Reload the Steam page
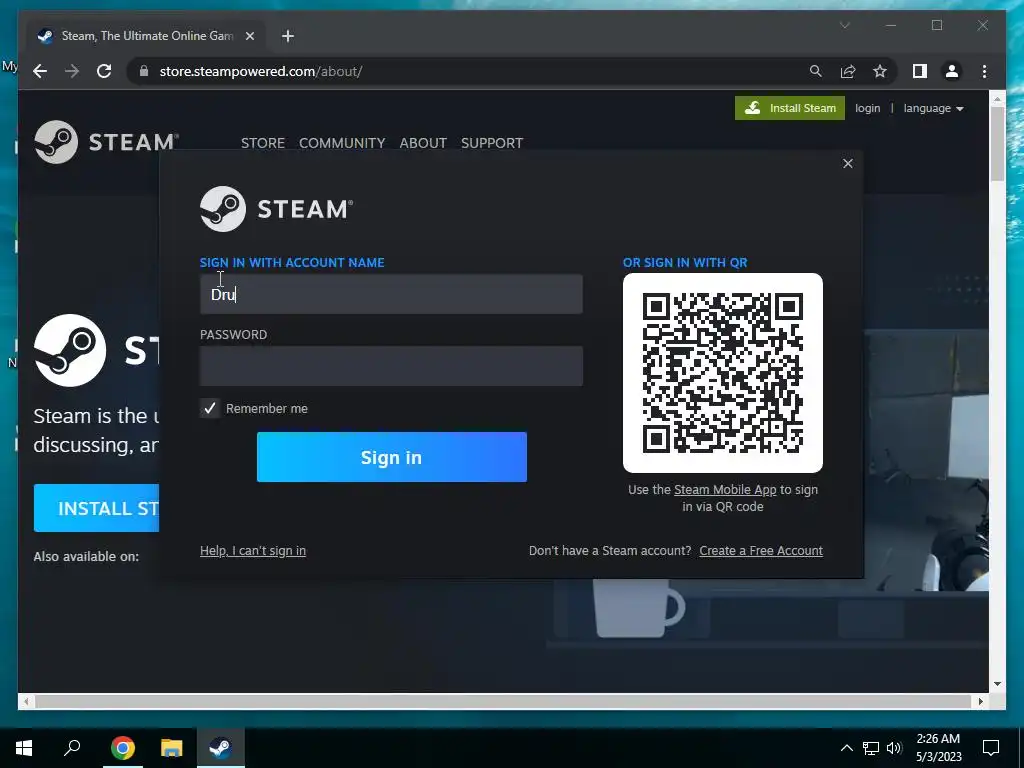 [x=104, y=71]
